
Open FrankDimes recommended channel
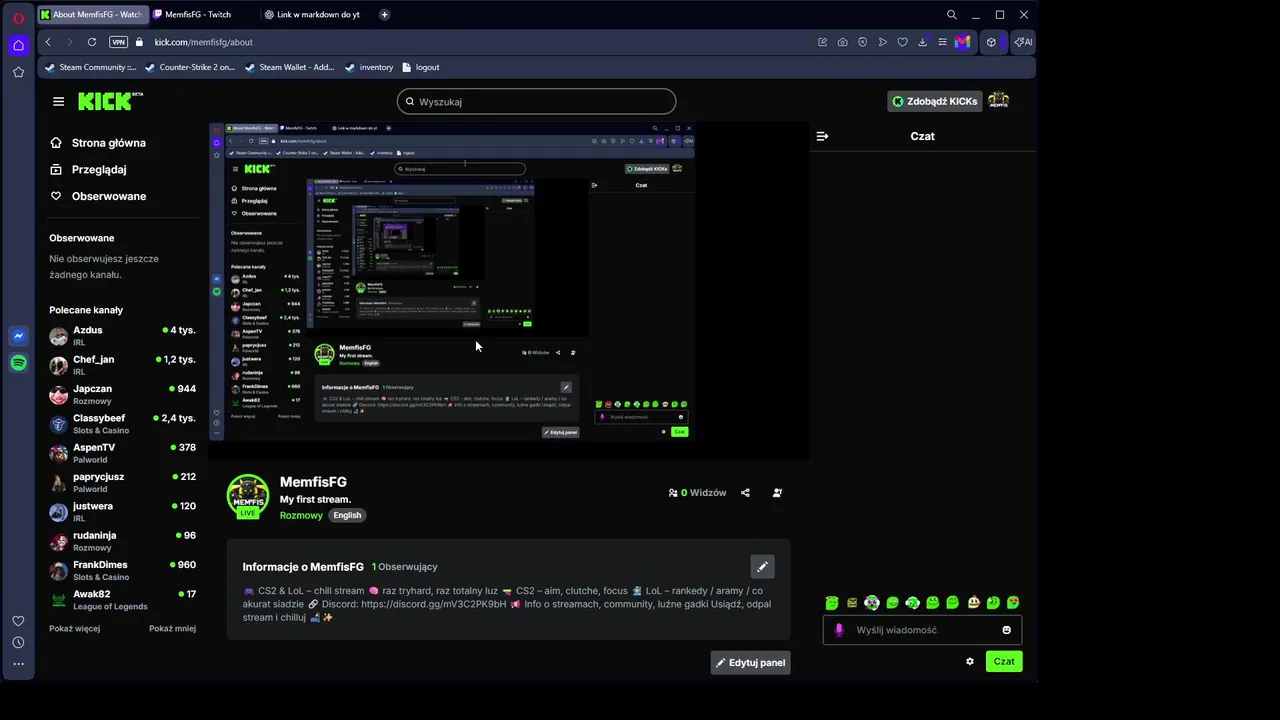point(122,570)
